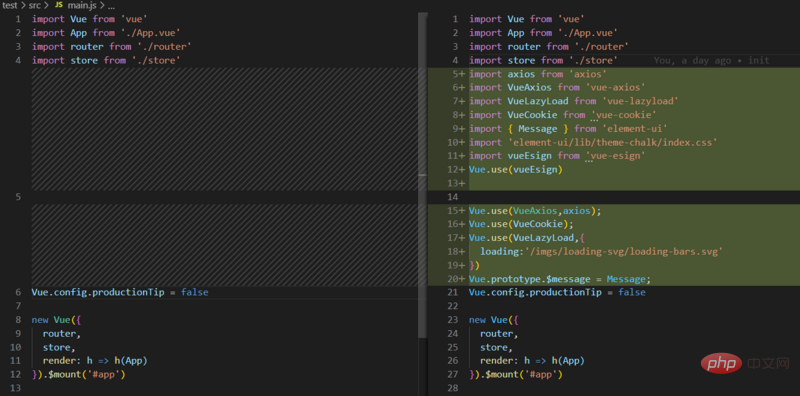Click the 'Vue.use(VueAxios,axios);' line
Image resolution: width=800 pixels, height=396 pixels.
(x=535, y=211)
